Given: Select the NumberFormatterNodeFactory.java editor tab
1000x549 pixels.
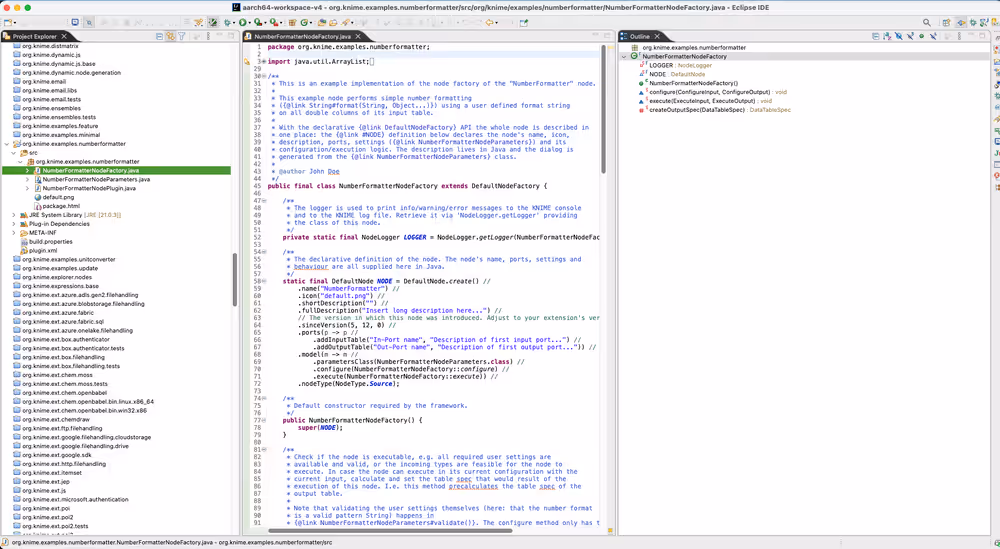Looking at the screenshot, I should [x=302, y=36].
